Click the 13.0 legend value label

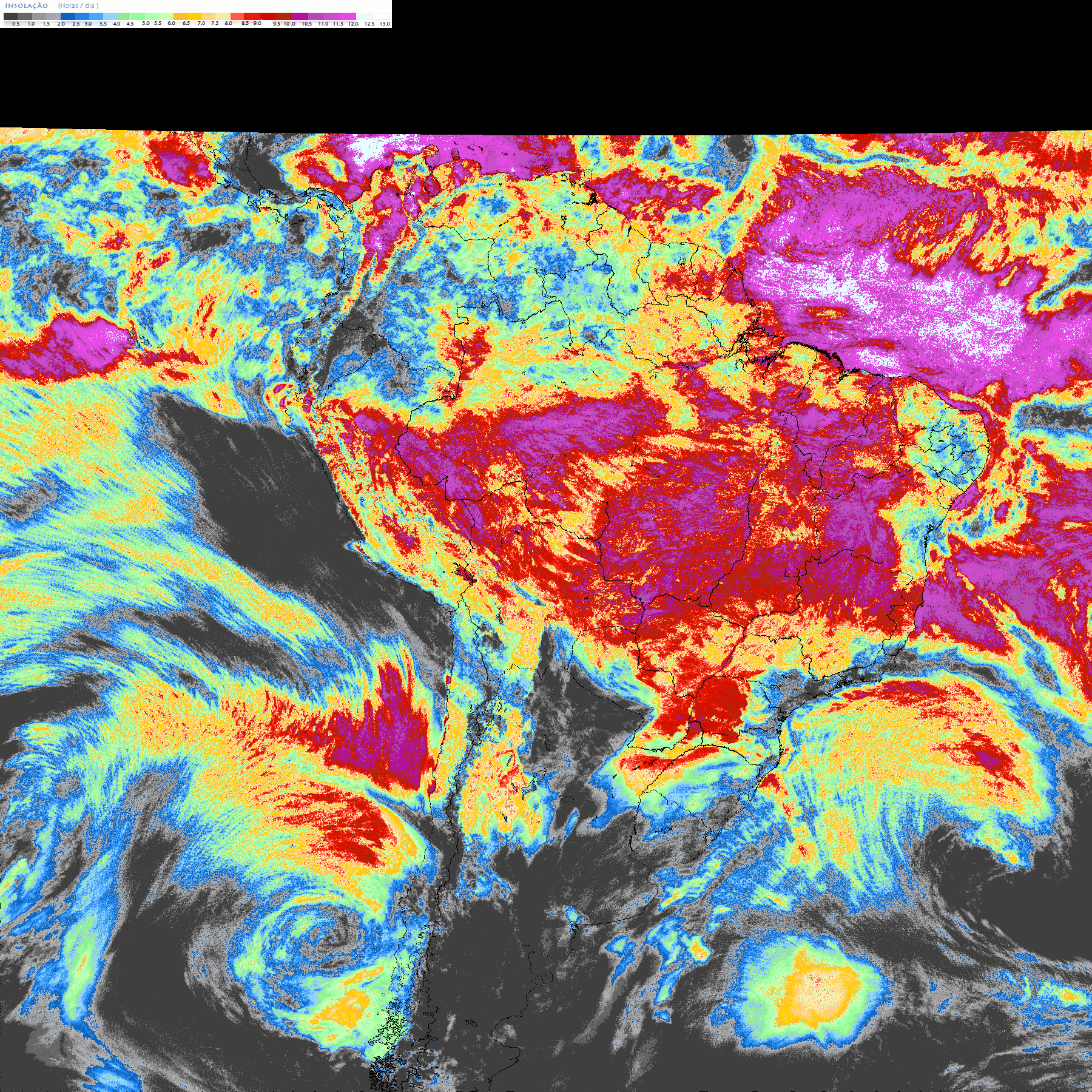[385, 24]
